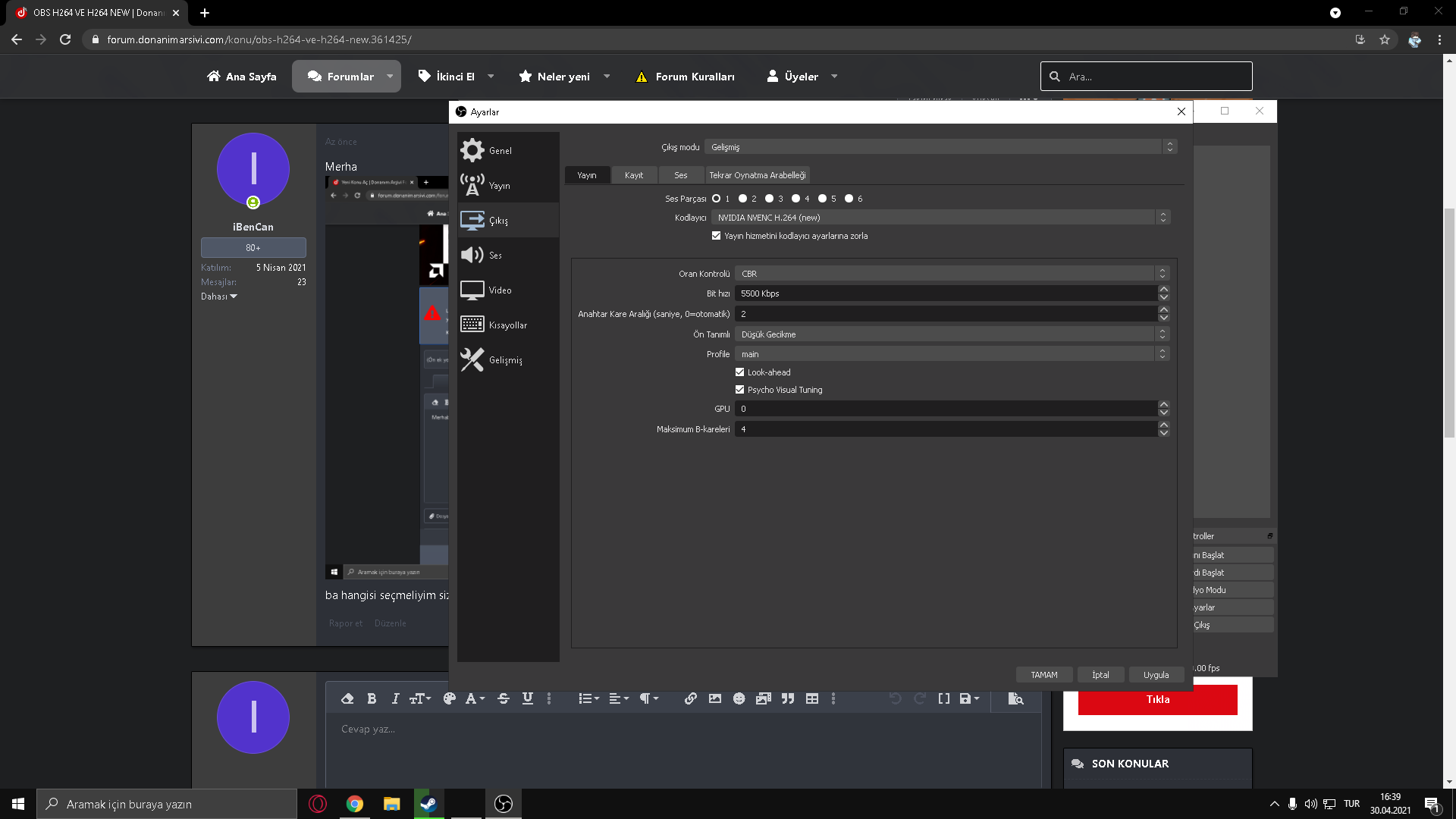
Task: Open the Genel settings gear icon
Action: (472, 150)
